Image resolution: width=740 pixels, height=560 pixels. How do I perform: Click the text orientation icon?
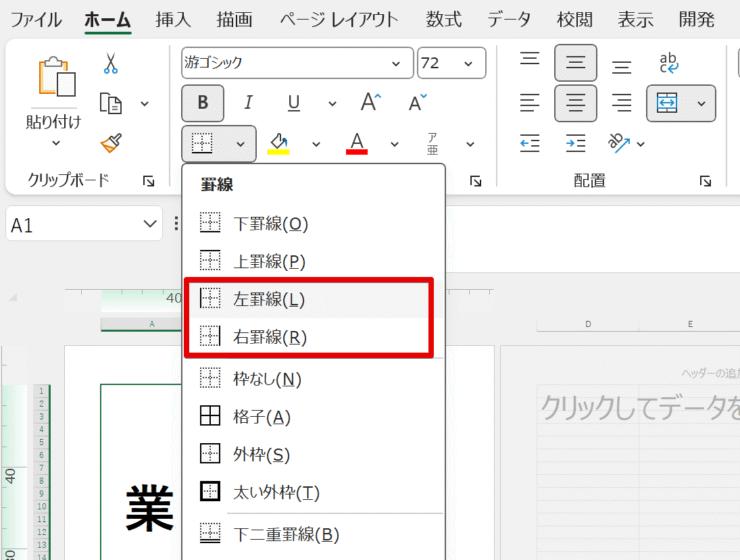(x=618, y=142)
